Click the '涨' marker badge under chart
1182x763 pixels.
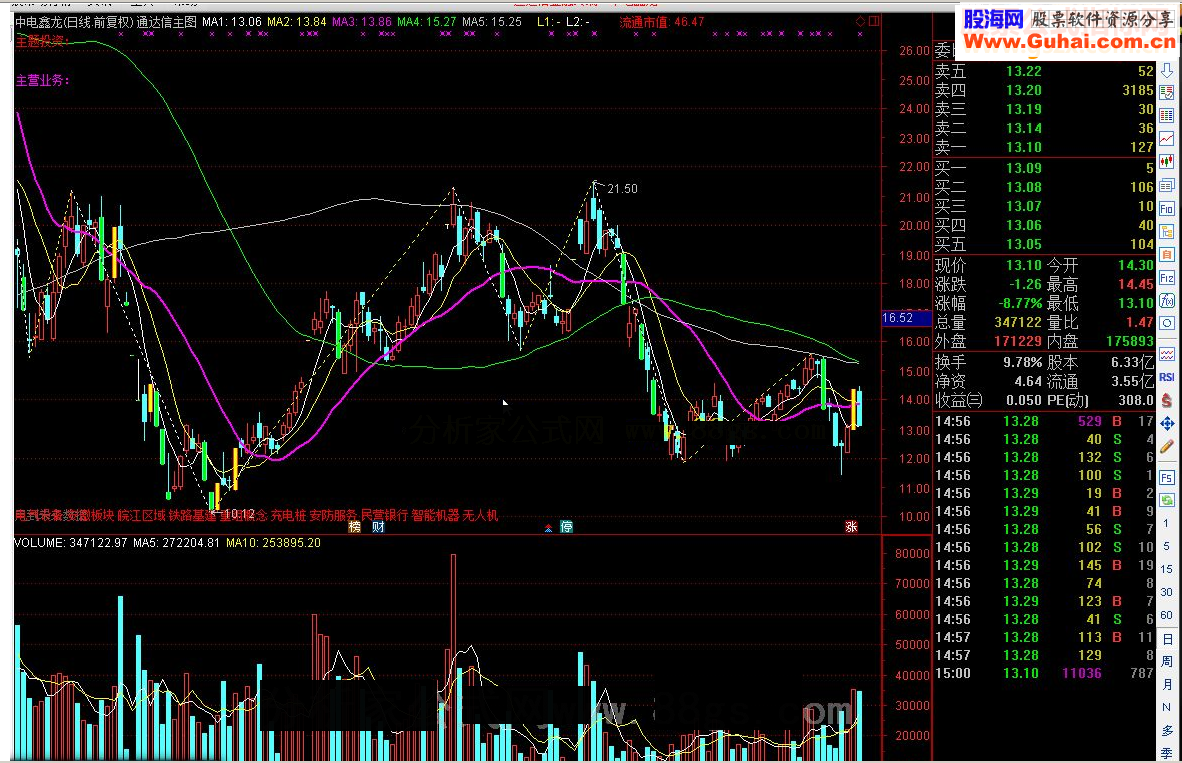pos(851,527)
